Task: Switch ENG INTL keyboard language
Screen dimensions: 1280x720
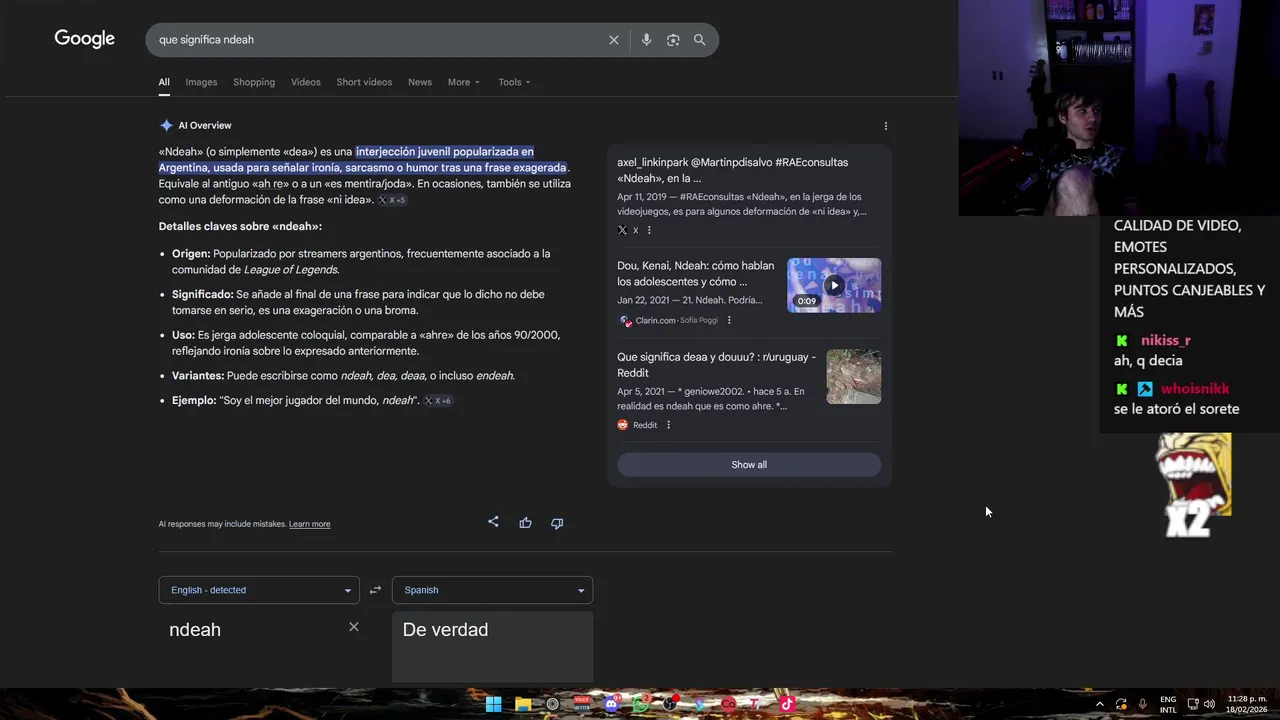Action: [x=1168, y=704]
